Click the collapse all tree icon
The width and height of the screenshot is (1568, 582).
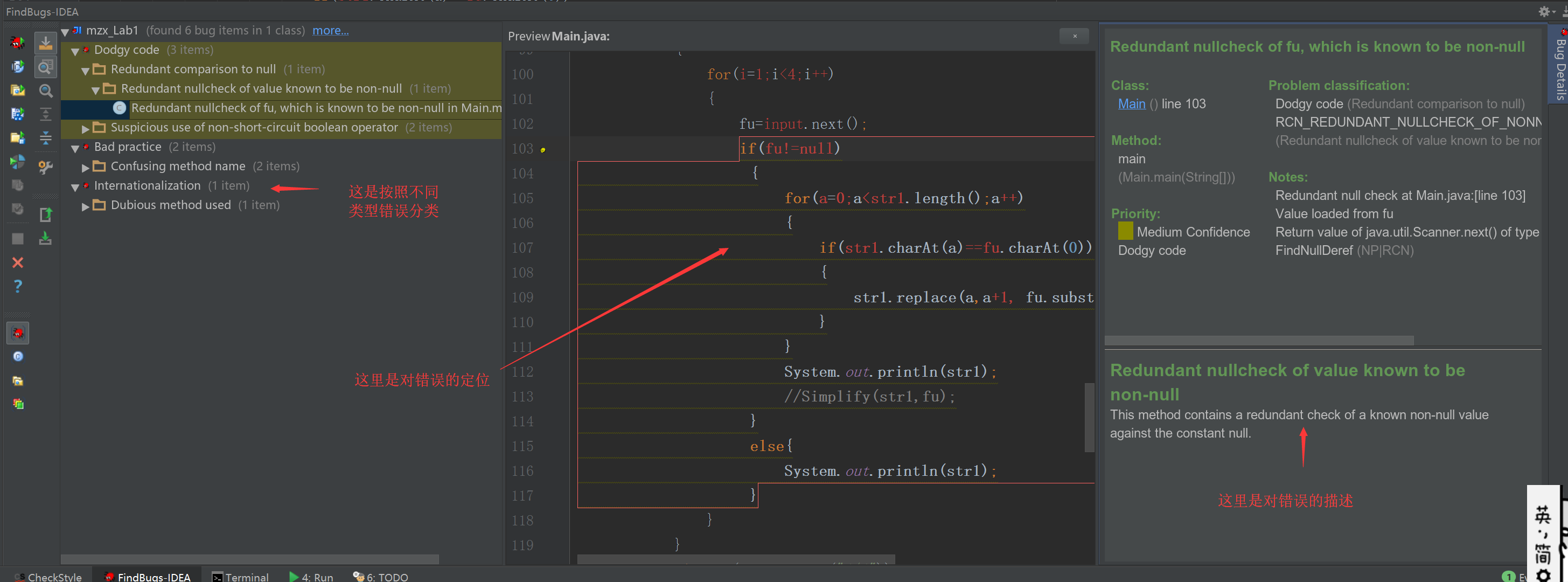46,138
